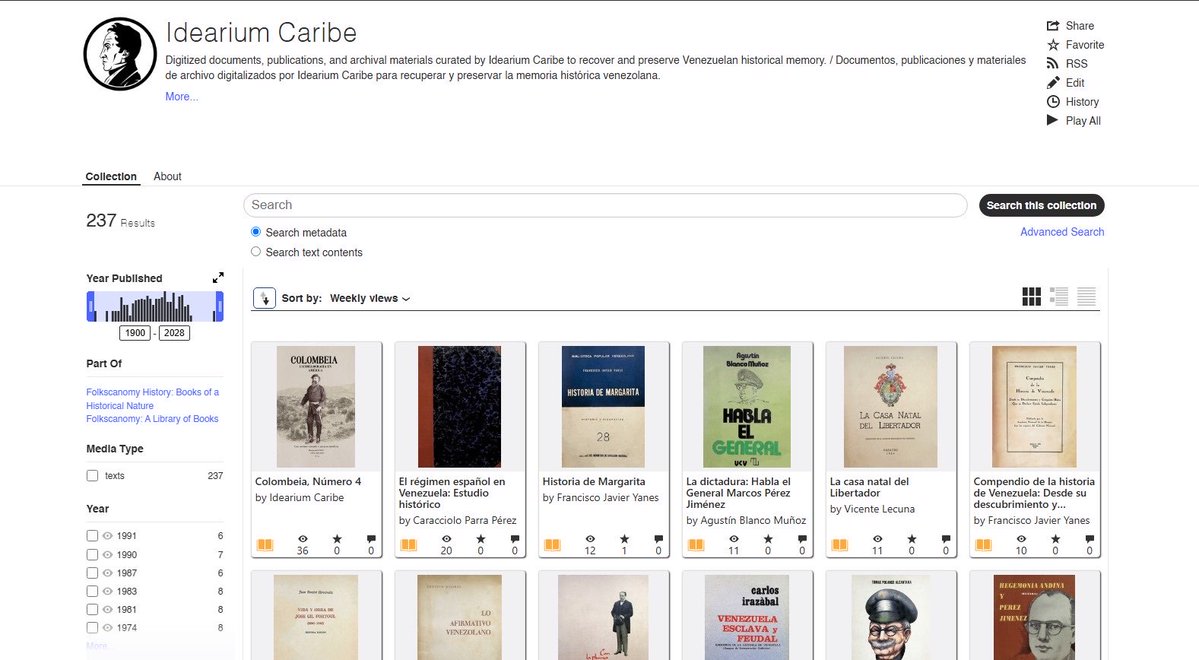Click comments icon on La casa natal card
The width and height of the screenshot is (1199, 660).
(x=946, y=538)
